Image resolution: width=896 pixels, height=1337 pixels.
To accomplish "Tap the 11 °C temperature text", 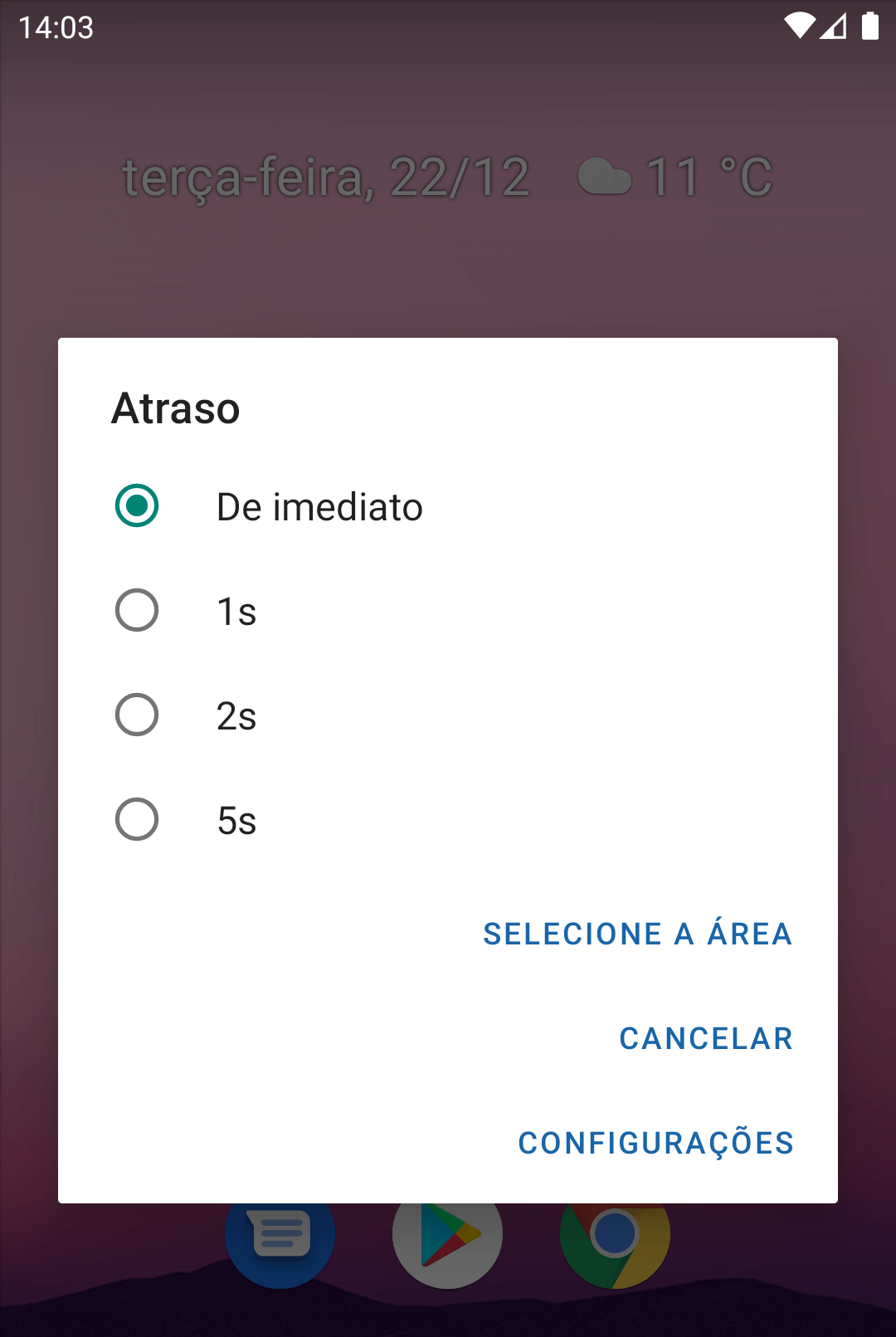I will (x=709, y=178).
